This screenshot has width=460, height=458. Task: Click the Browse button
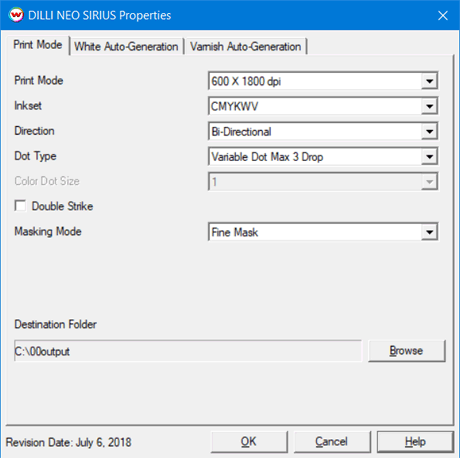click(x=406, y=351)
